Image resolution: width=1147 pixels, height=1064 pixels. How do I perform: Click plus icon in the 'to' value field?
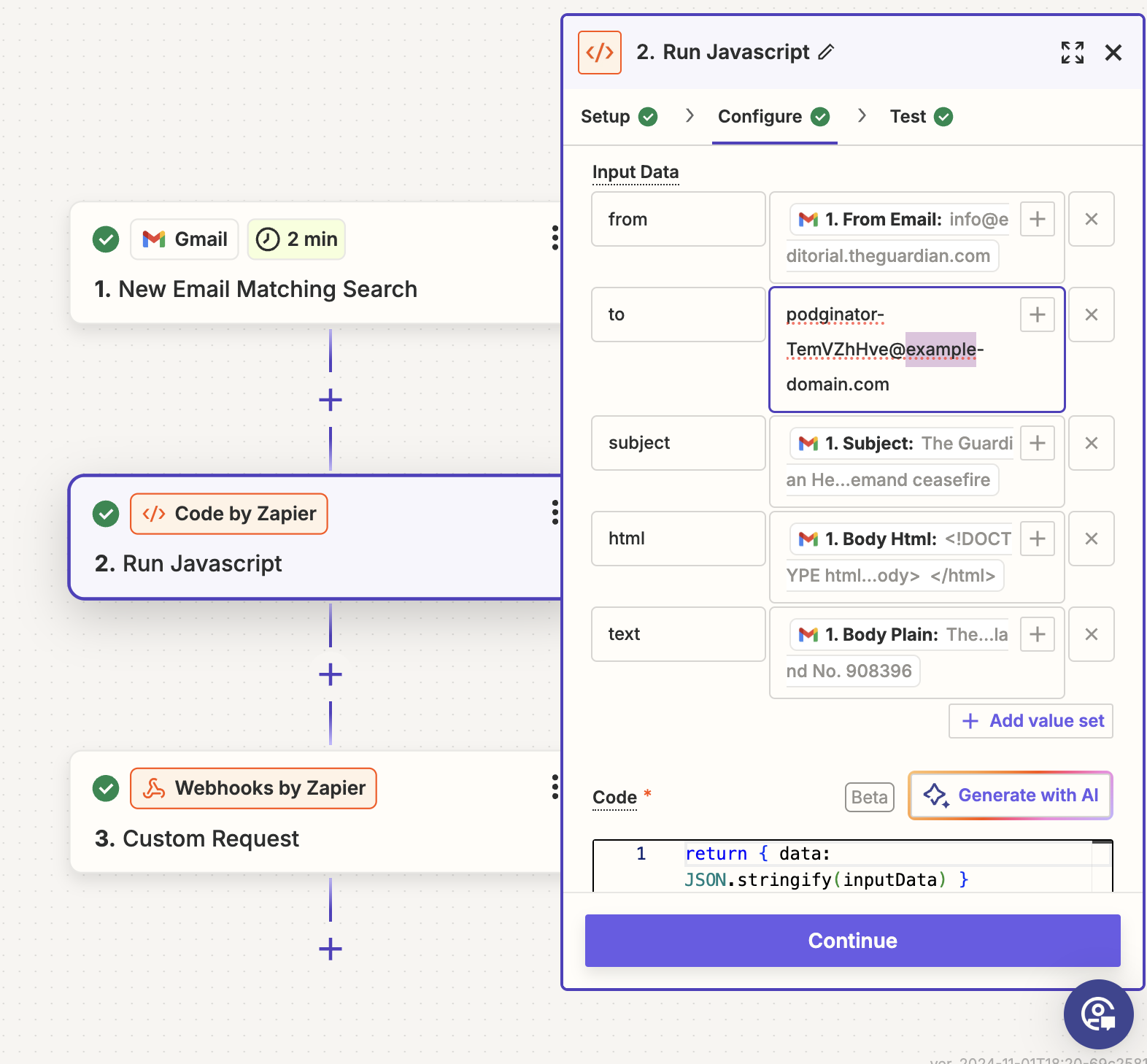click(x=1037, y=315)
